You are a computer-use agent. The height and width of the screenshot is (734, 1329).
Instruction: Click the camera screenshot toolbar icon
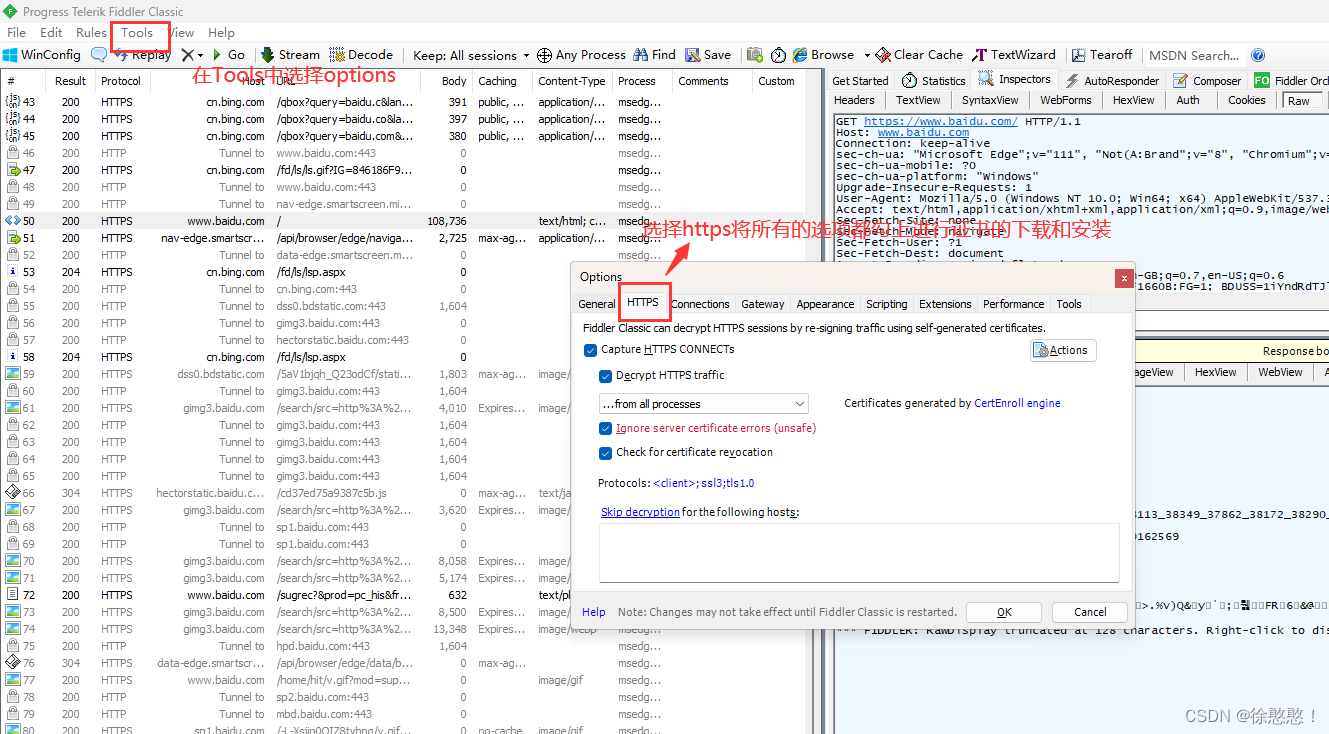[x=753, y=55]
